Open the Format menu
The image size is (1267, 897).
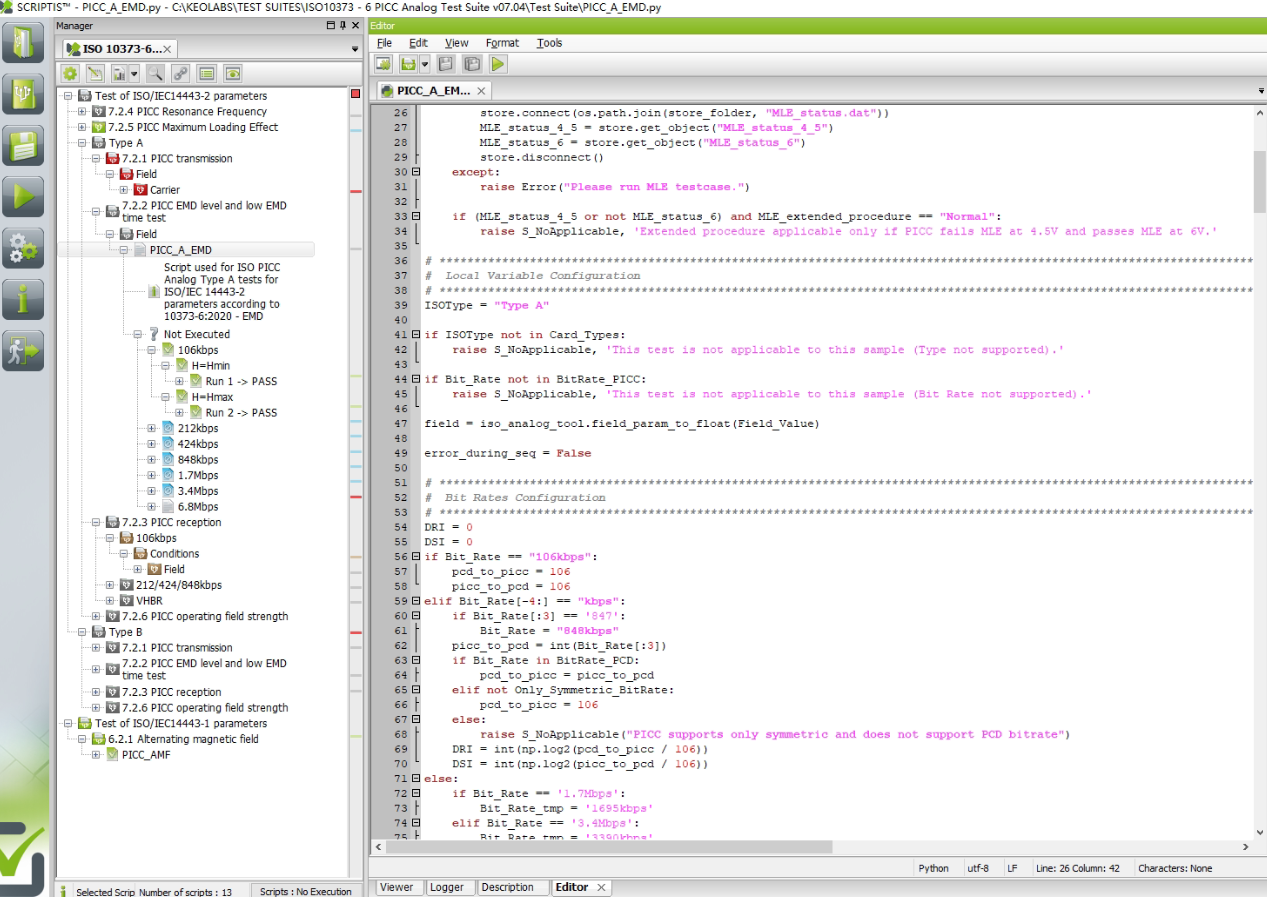coord(502,43)
